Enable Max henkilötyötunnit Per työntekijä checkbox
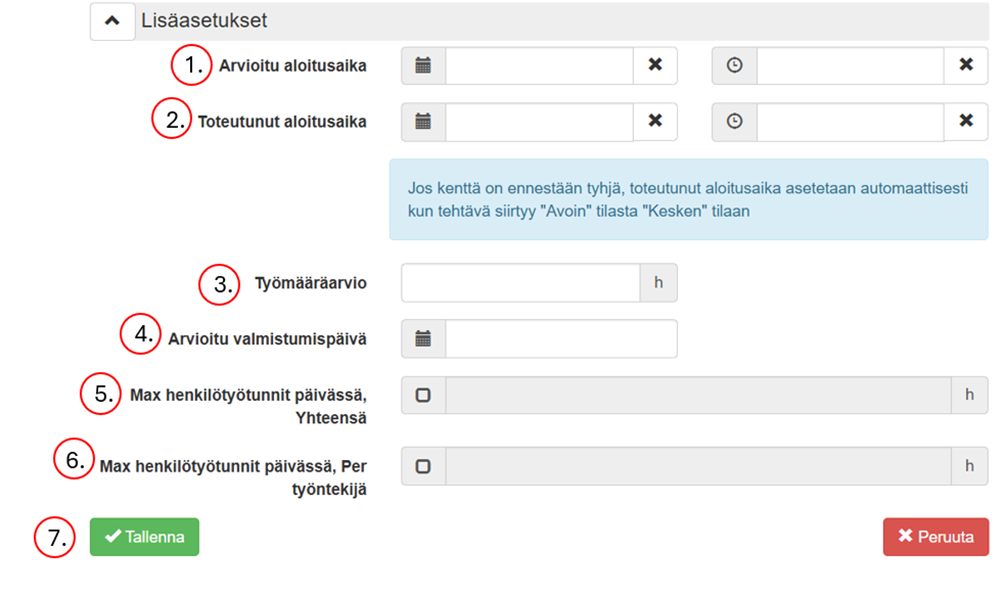Screen dimensions: 1004x595 pyautogui.click(x=423, y=465)
